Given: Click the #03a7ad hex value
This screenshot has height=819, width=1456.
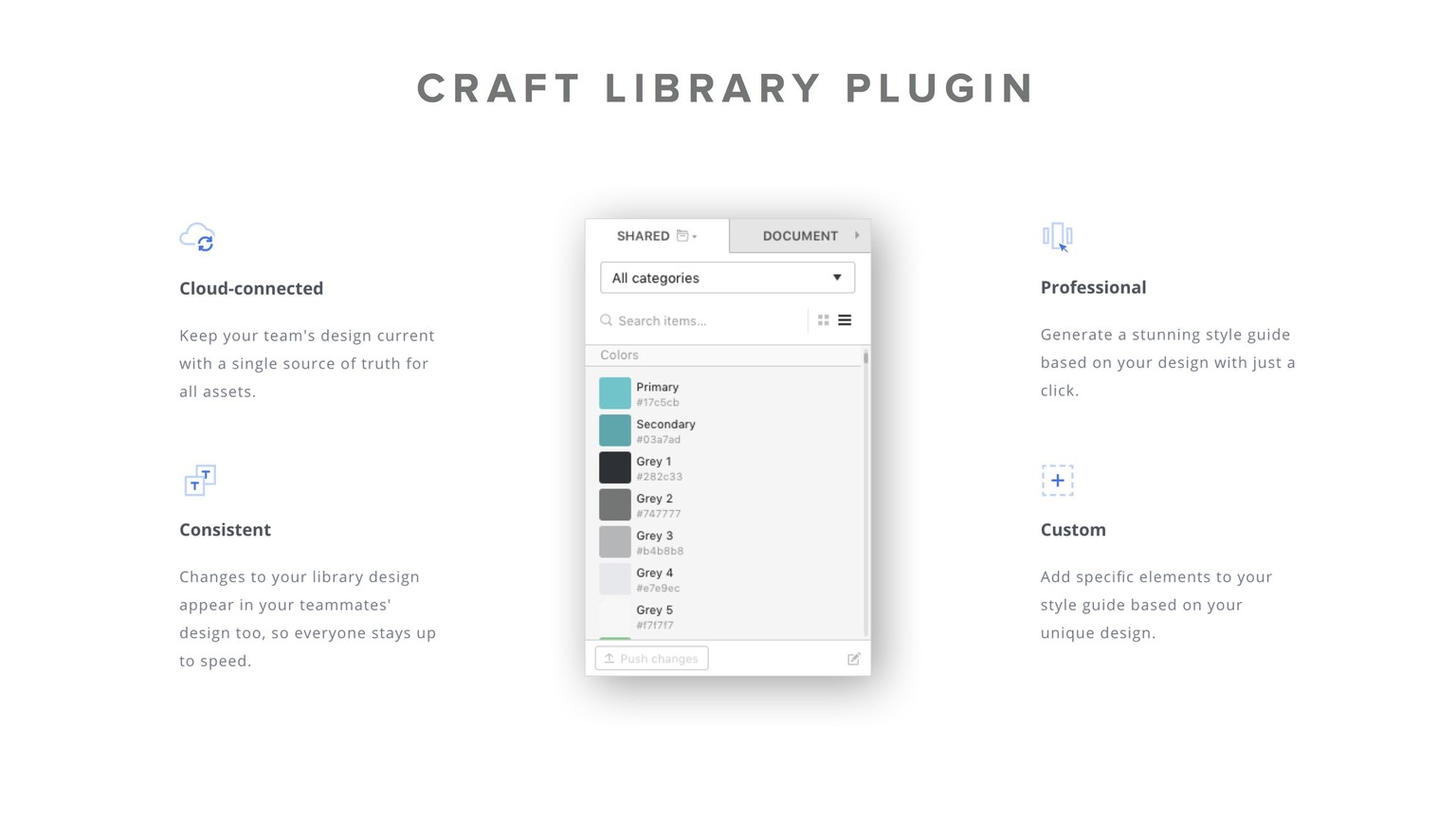Looking at the screenshot, I should click(x=658, y=440).
